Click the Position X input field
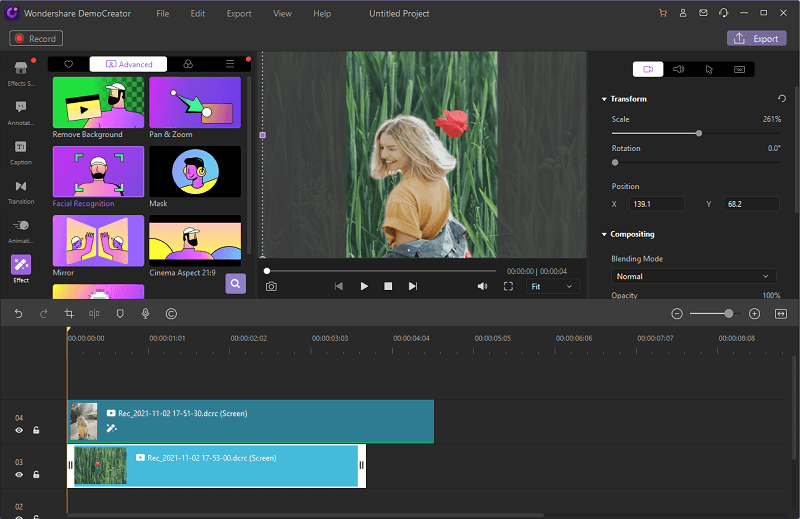This screenshot has height=519, width=800. pyautogui.click(x=657, y=204)
